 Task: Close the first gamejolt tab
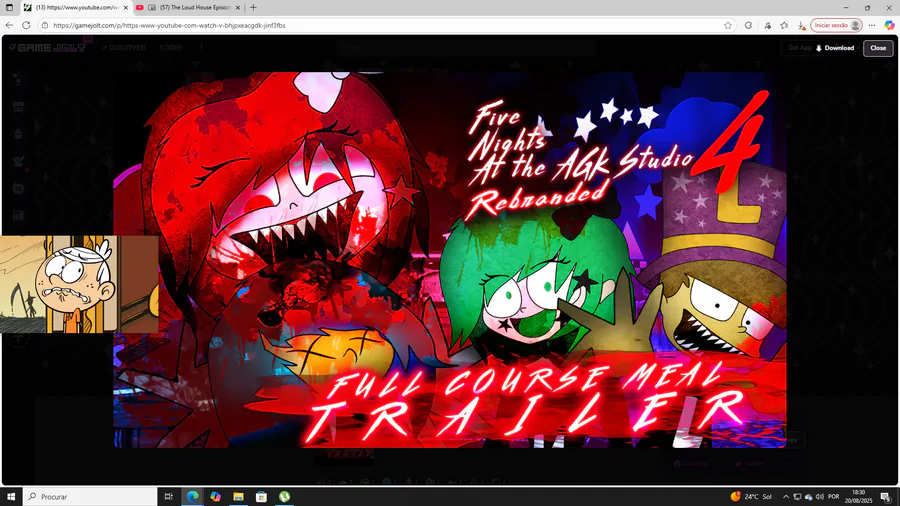[x=126, y=7]
